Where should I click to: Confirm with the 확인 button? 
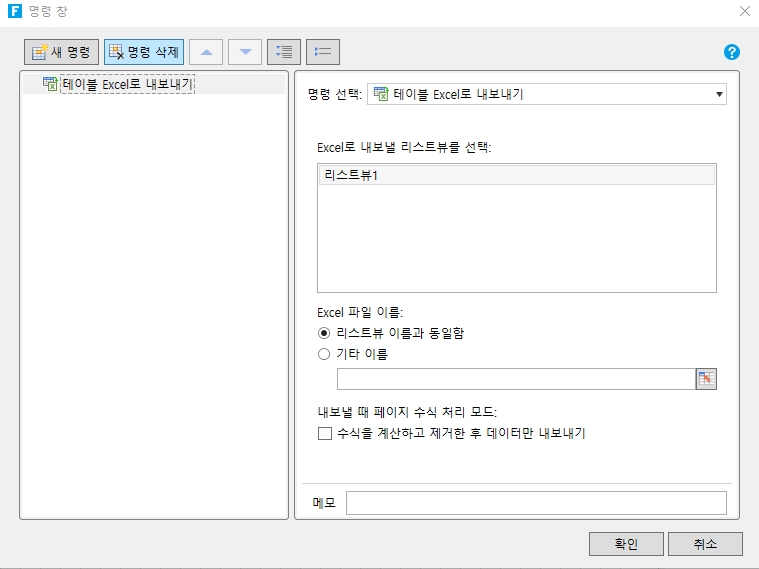click(625, 544)
